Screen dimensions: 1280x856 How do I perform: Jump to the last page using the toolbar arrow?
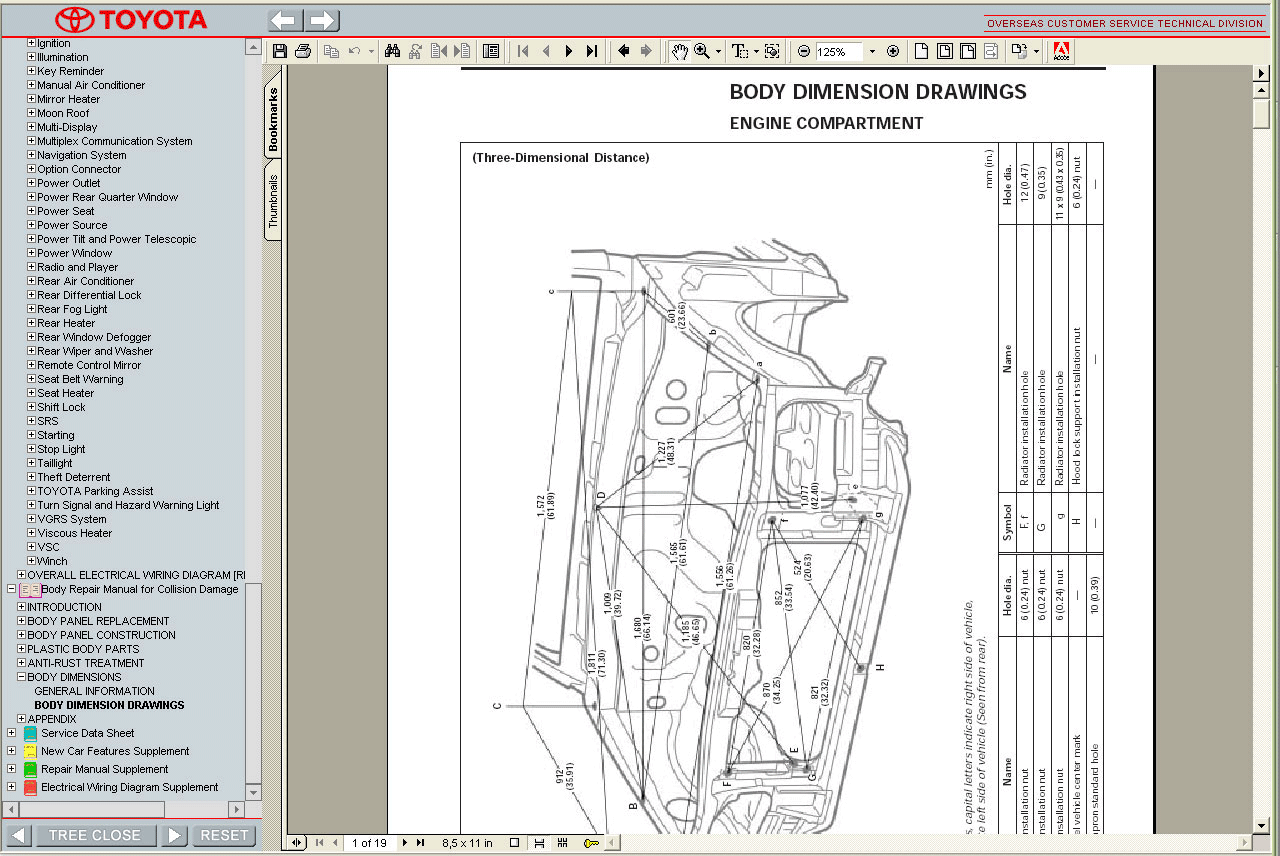592,51
